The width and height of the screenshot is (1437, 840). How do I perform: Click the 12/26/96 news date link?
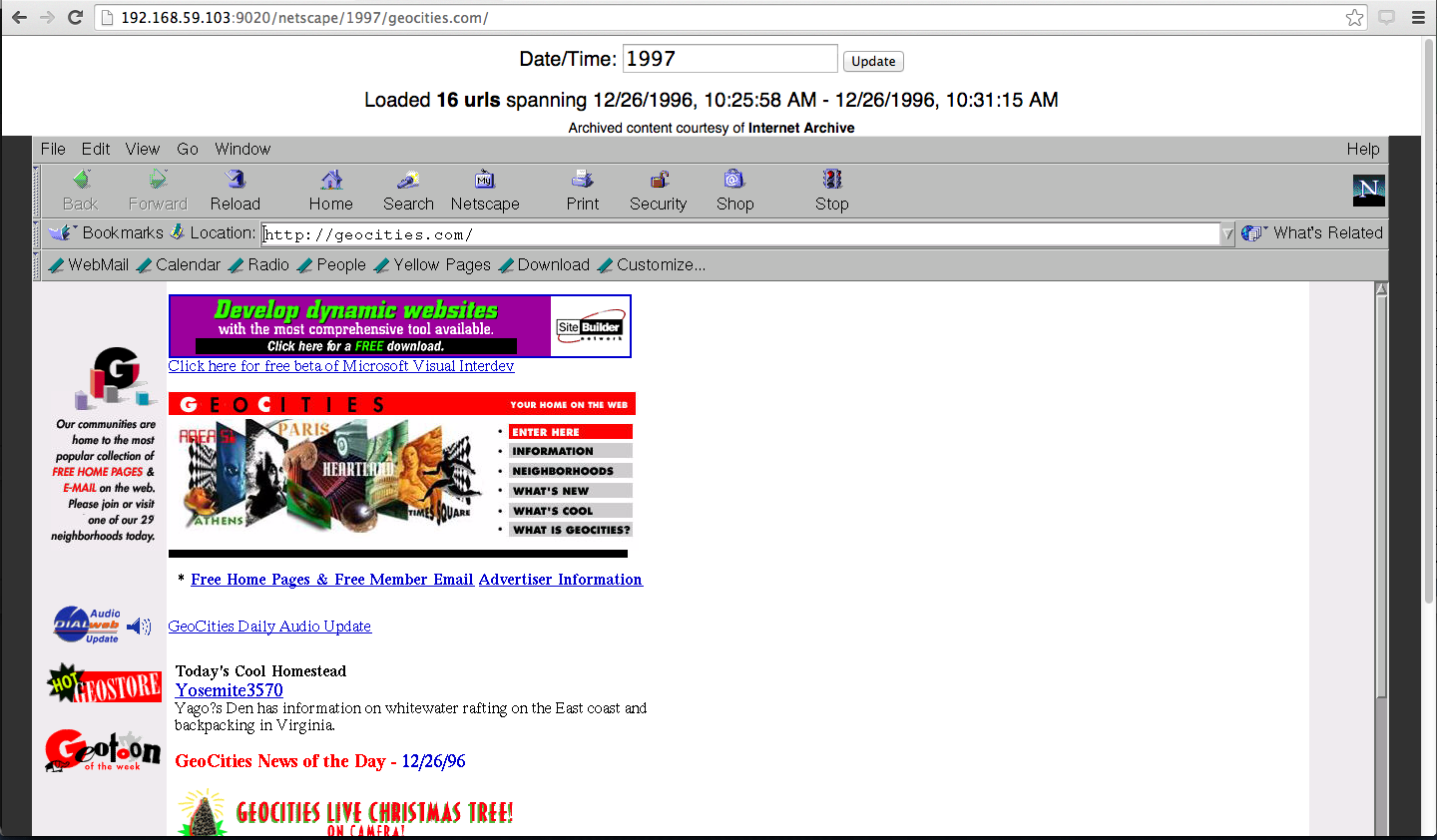(x=433, y=761)
